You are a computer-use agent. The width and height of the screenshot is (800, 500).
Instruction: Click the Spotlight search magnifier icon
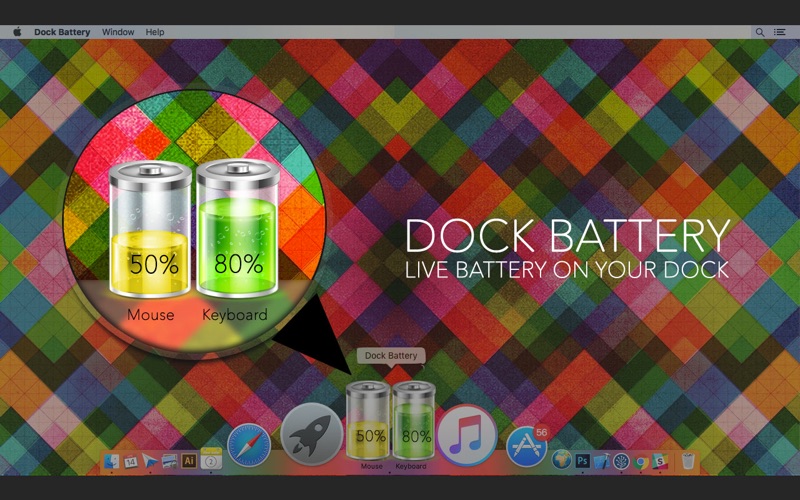pyautogui.click(x=760, y=32)
